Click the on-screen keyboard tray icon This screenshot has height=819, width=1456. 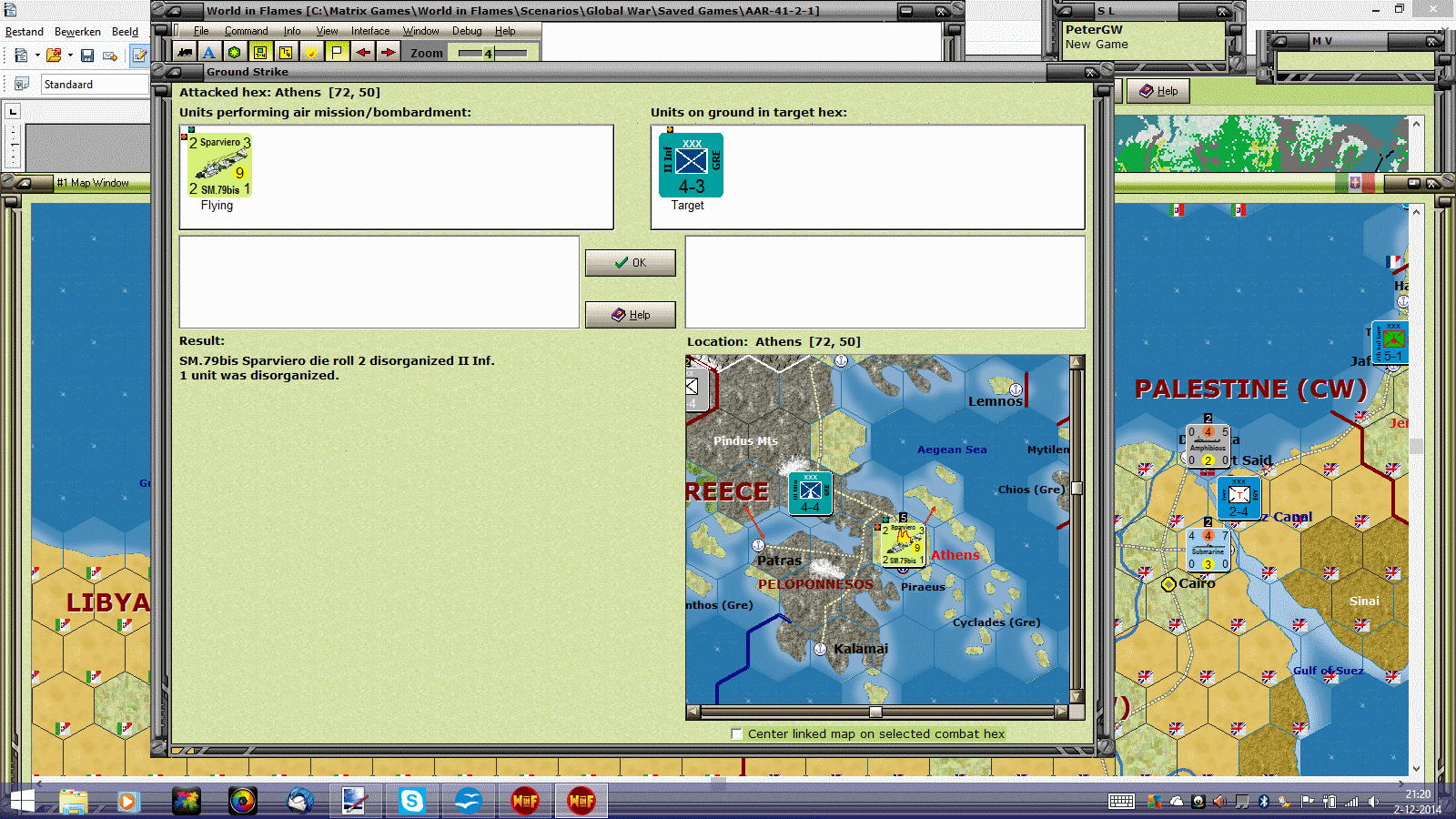[x=1121, y=802]
